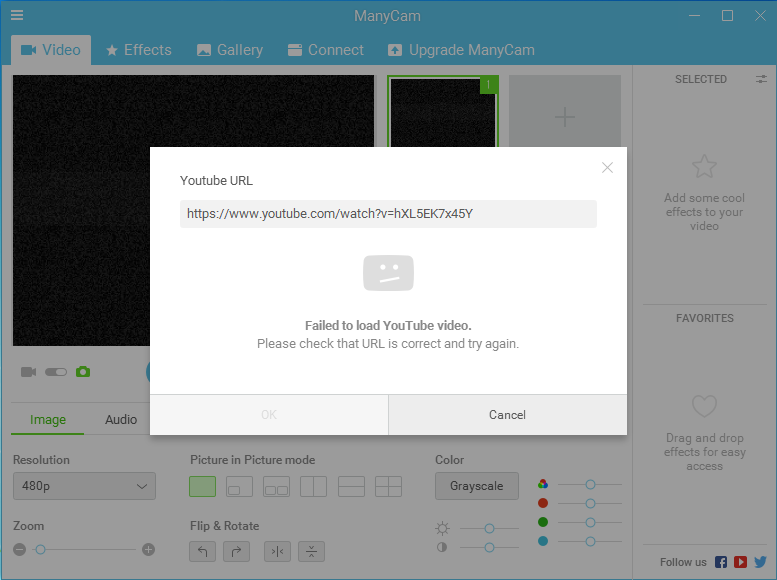
Task: Select the Image settings tab
Action: pos(48,419)
